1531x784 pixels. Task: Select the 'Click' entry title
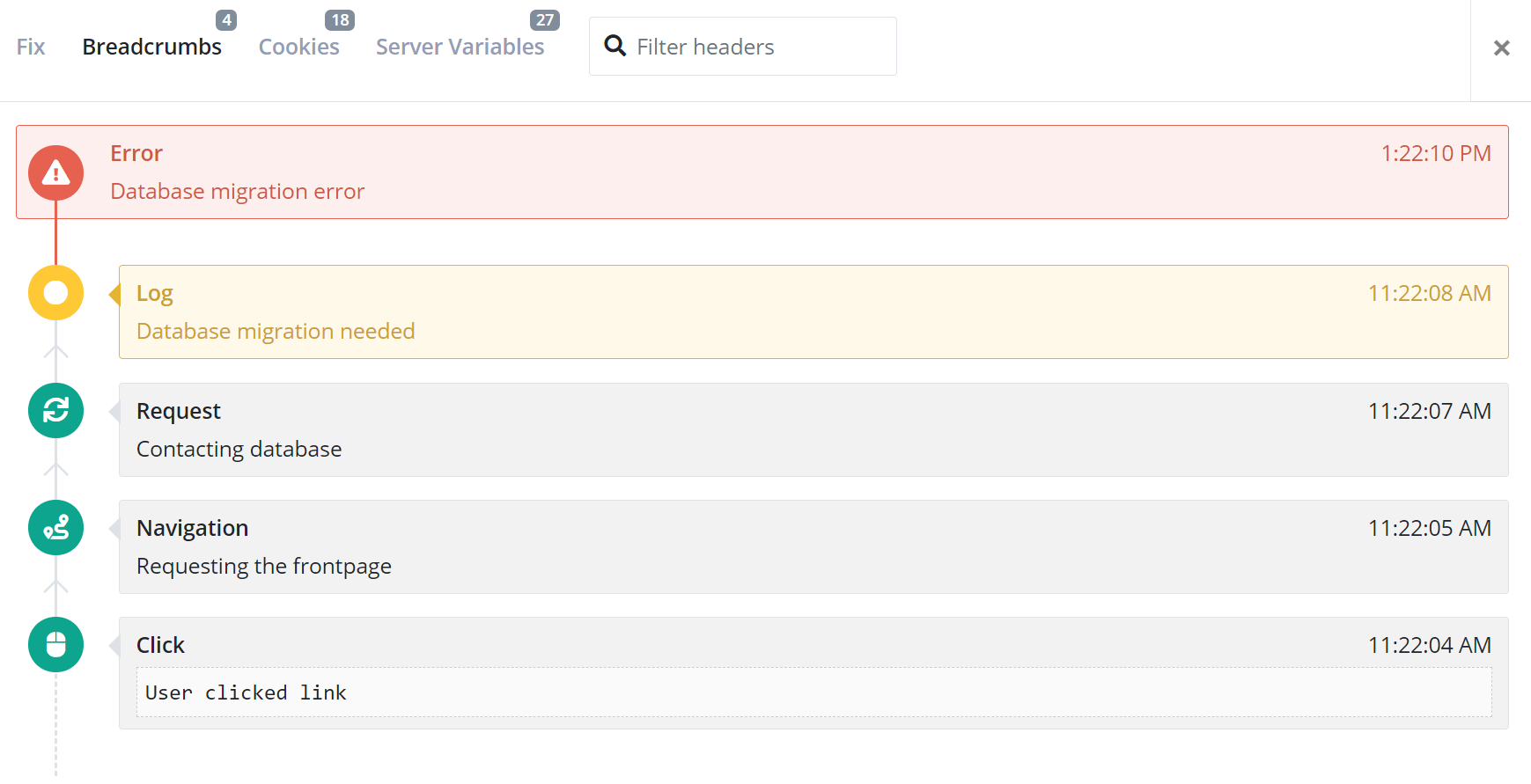tap(160, 645)
